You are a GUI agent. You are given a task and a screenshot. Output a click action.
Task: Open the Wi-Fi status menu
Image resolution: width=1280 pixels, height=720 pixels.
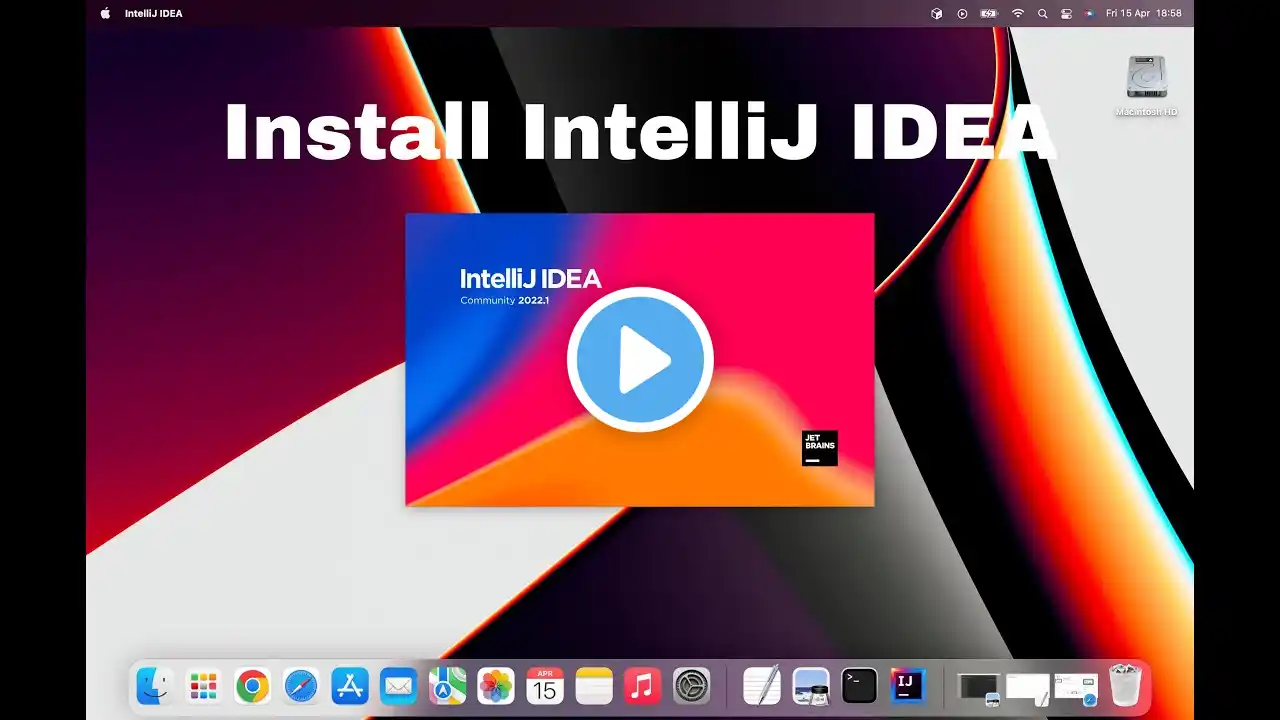1018,14
